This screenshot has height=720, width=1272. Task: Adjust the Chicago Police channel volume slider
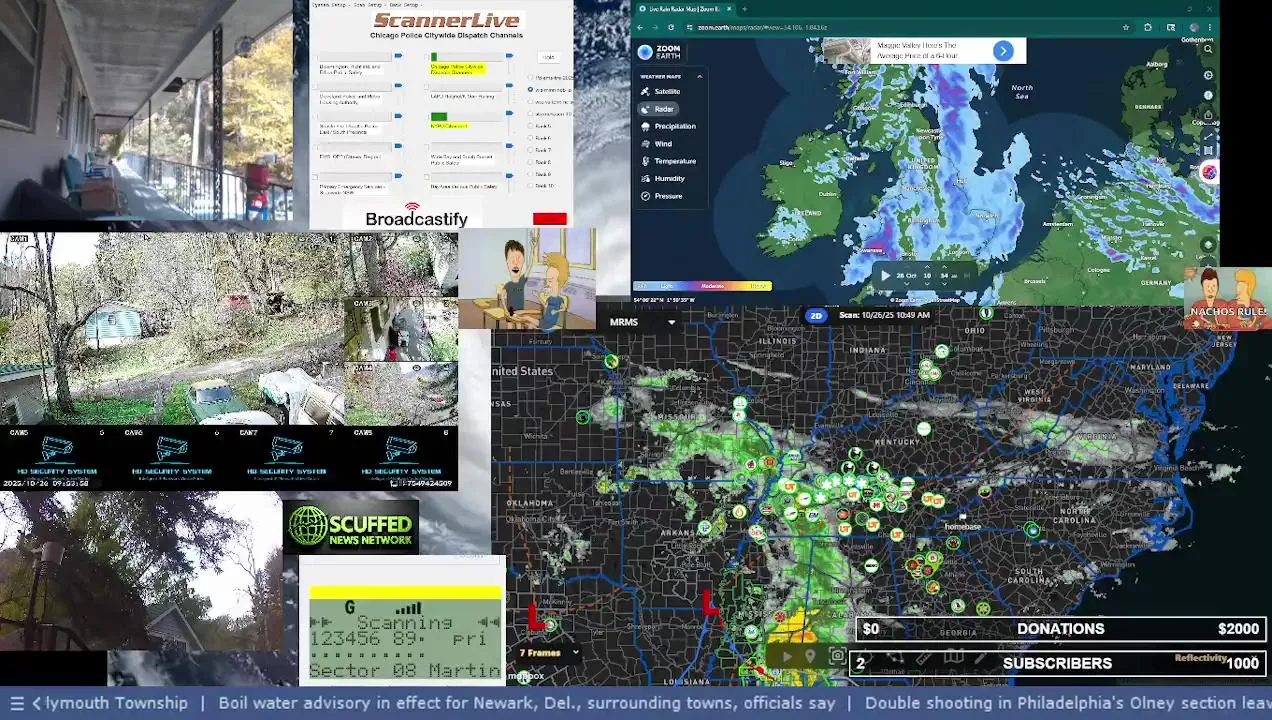(x=509, y=56)
